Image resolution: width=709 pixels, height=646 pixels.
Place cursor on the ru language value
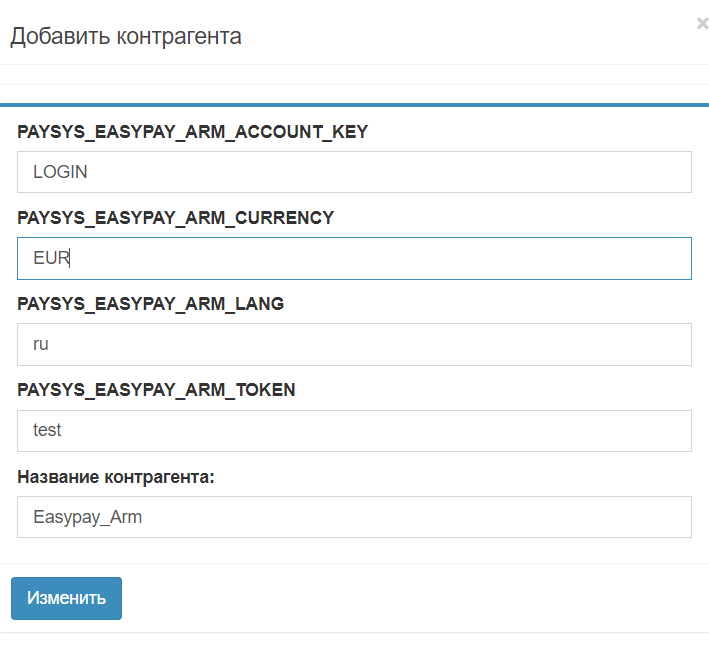tap(41, 344)
